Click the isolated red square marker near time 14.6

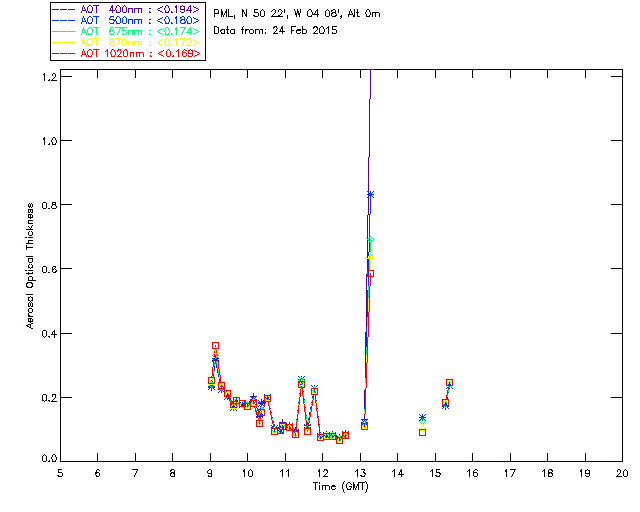[x=422, y=432]
